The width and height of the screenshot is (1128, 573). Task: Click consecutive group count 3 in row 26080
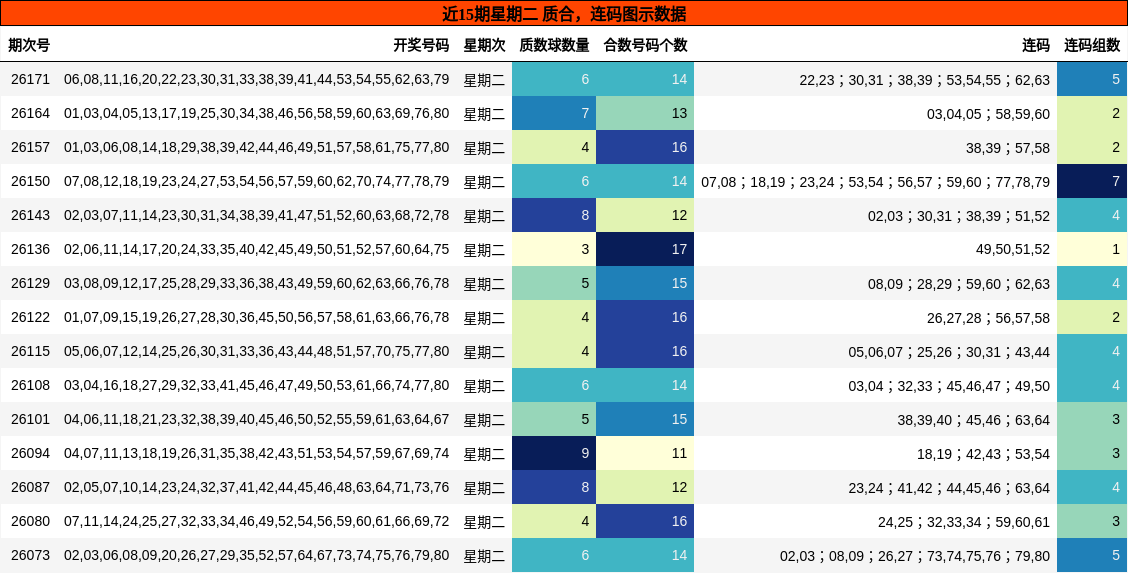point(1092,521)
